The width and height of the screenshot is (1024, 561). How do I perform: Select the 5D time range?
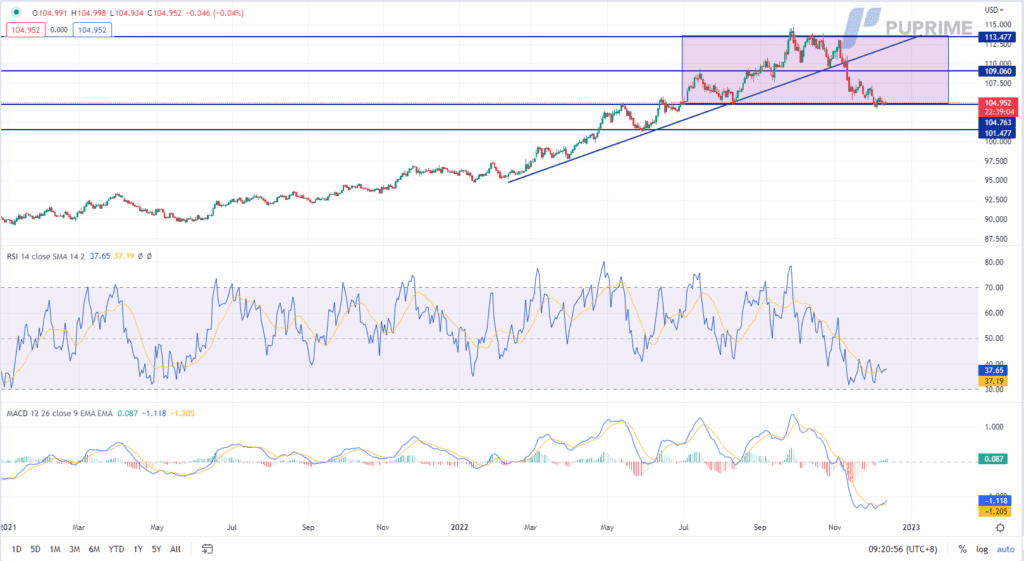(x=35, y=549)
